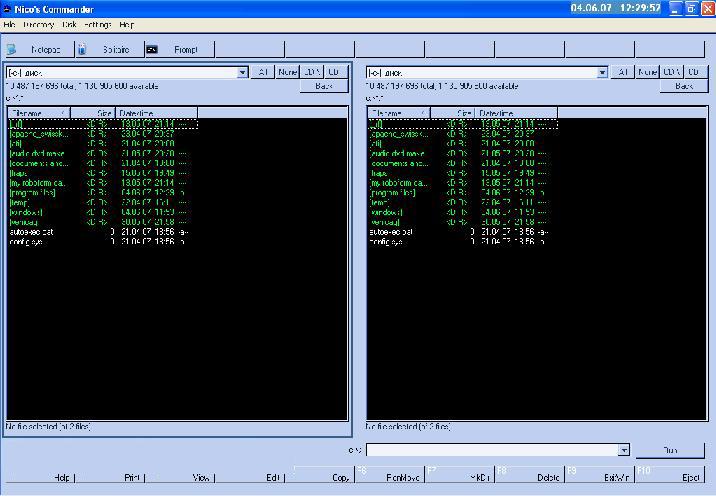Click the Print function key button

(x=110, y=475)
